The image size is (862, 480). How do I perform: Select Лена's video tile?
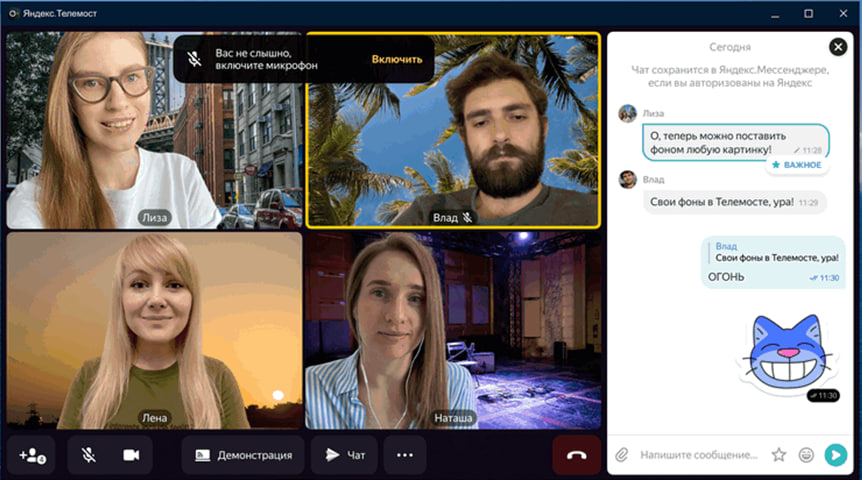tap(154, 330)
